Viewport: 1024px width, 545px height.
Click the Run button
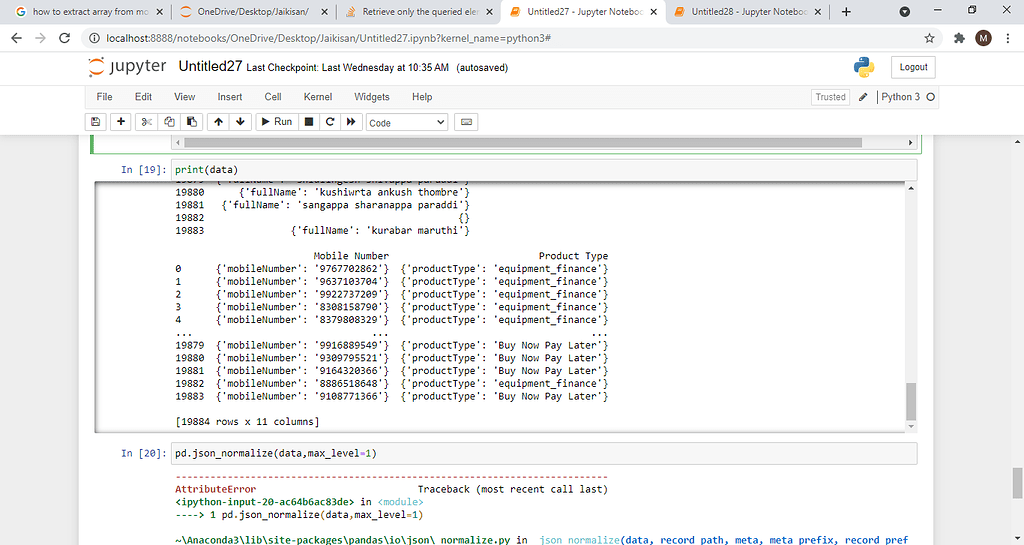tap(276, 122)
